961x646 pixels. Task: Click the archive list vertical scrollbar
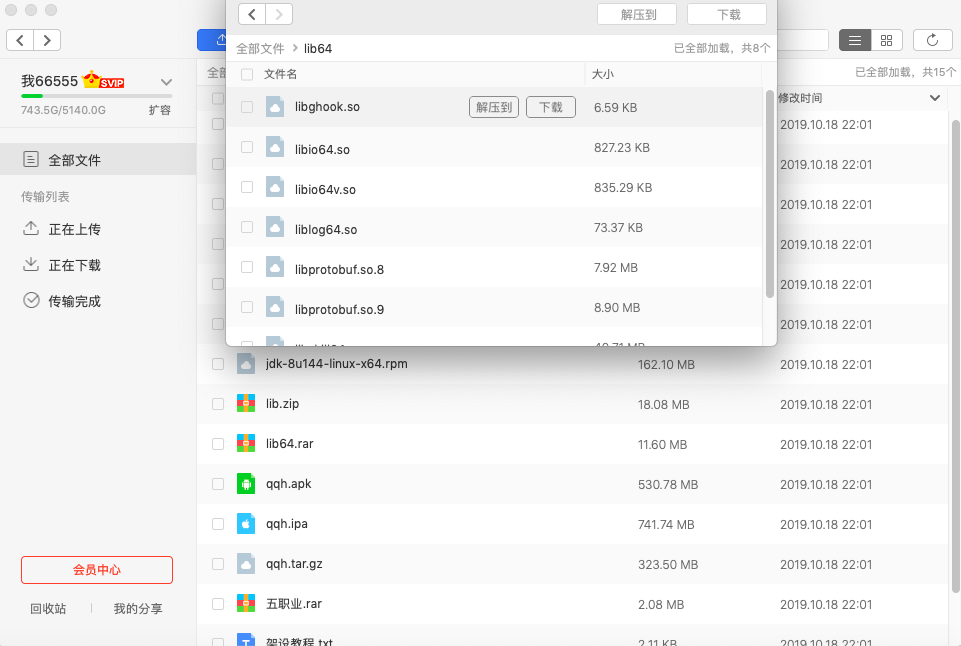(x=769, y=192)
